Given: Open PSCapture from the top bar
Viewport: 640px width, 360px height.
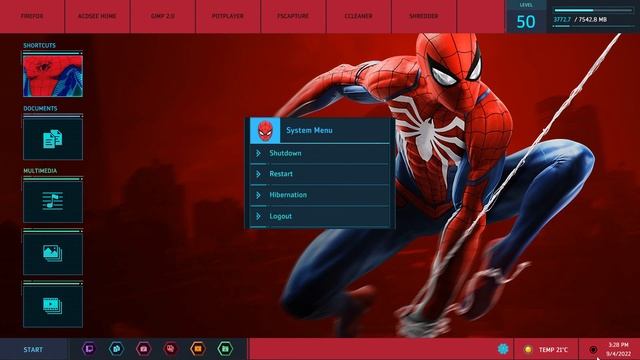Looking at the screenshot, I should pos(293,16).
